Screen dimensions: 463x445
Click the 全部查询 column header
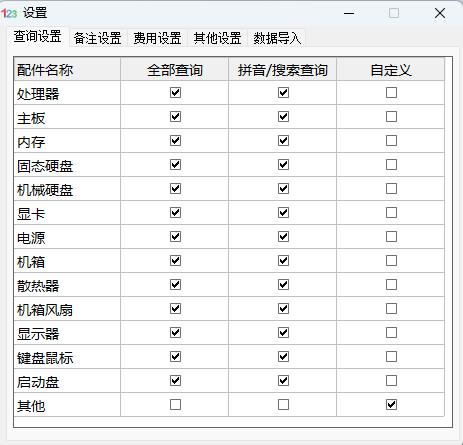[175, 69]
